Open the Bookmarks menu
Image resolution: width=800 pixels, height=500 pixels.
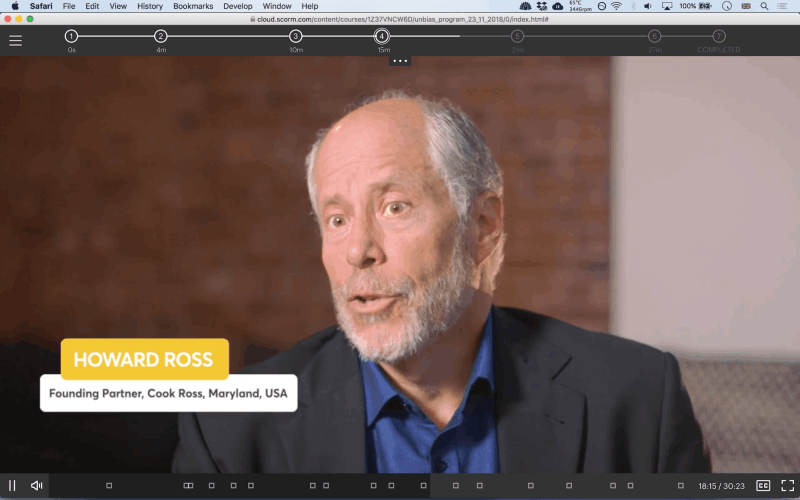click(193, 6)
